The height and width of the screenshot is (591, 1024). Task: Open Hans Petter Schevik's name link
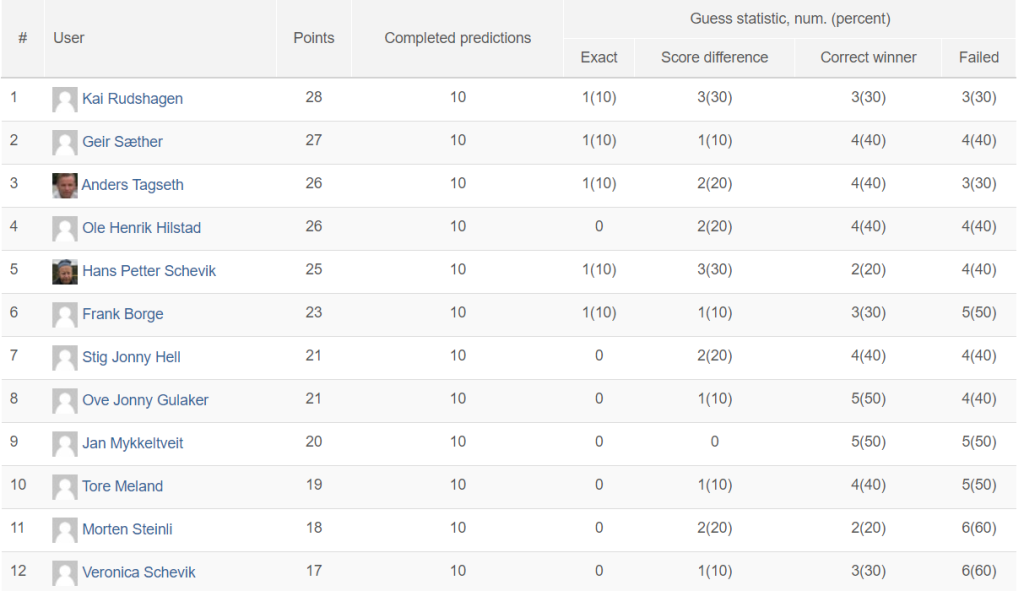coord(149,271)
